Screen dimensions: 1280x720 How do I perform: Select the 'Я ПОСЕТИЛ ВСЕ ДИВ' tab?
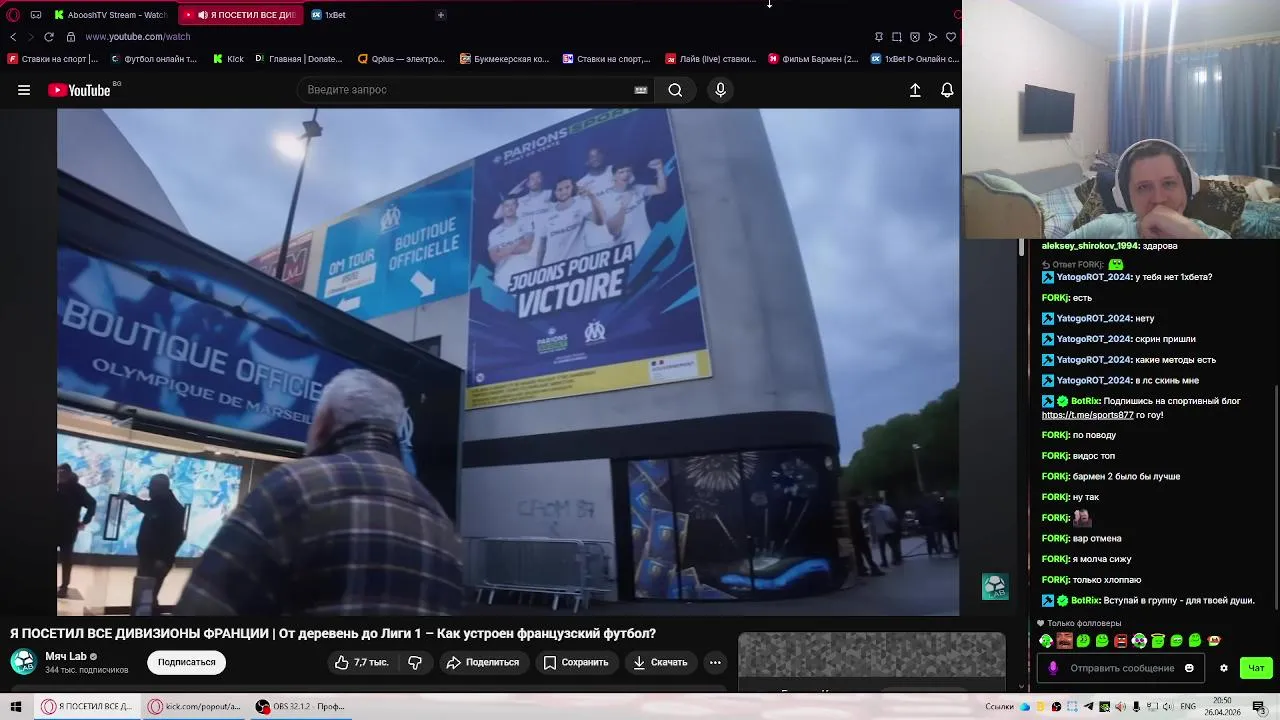click(x=240, y=15)
